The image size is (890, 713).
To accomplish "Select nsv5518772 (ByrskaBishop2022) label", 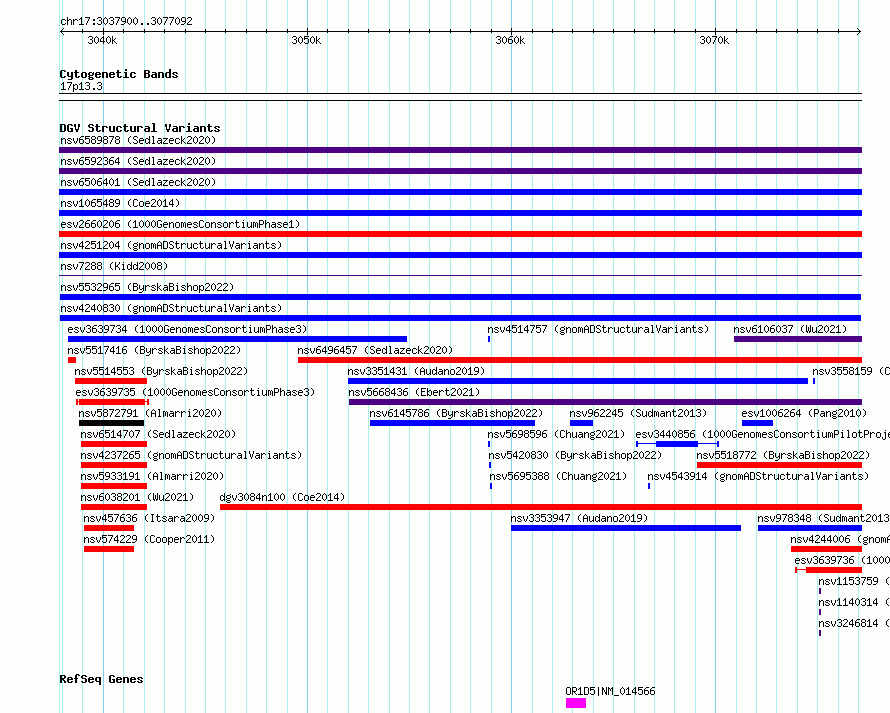I will click(x=783, y=455).
